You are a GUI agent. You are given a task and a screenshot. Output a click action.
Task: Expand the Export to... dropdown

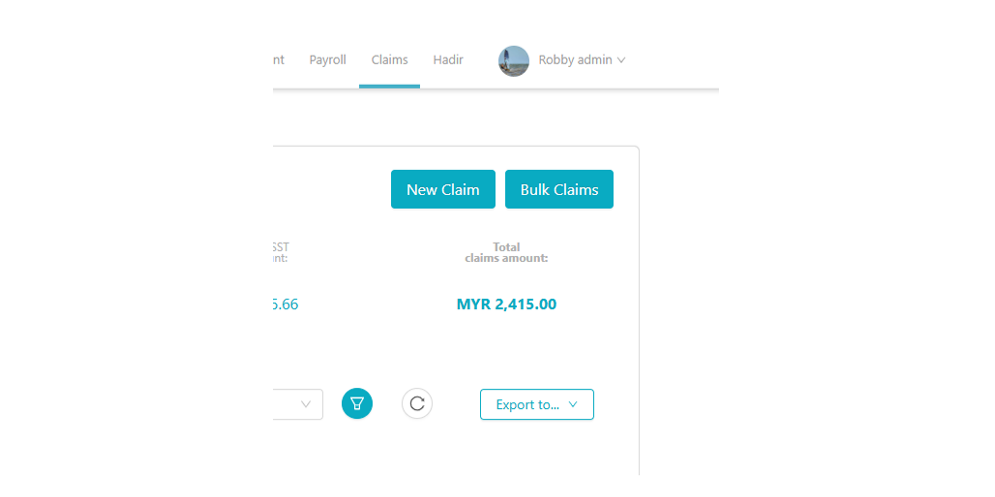[536, 405]
